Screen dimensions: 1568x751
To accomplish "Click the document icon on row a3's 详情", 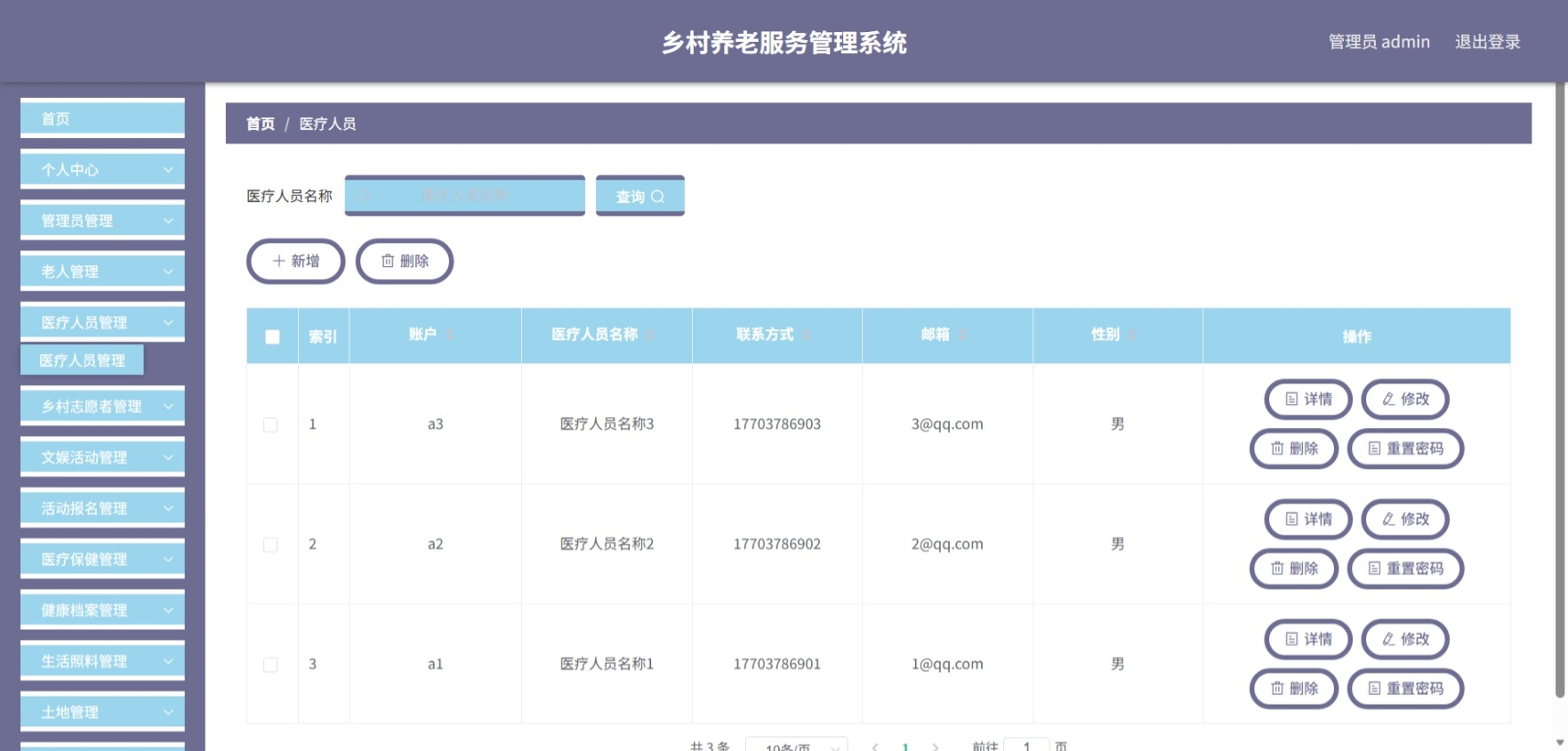I will tap(1291, 399).
